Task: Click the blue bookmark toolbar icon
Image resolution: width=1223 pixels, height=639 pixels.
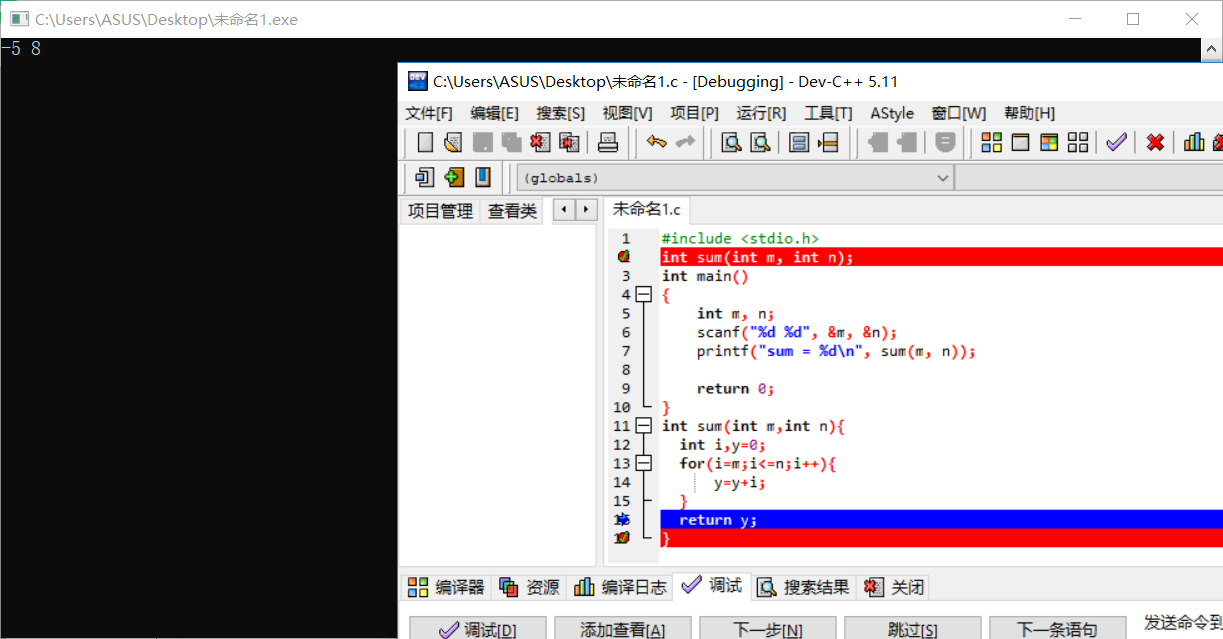Action: coord(483,177)
